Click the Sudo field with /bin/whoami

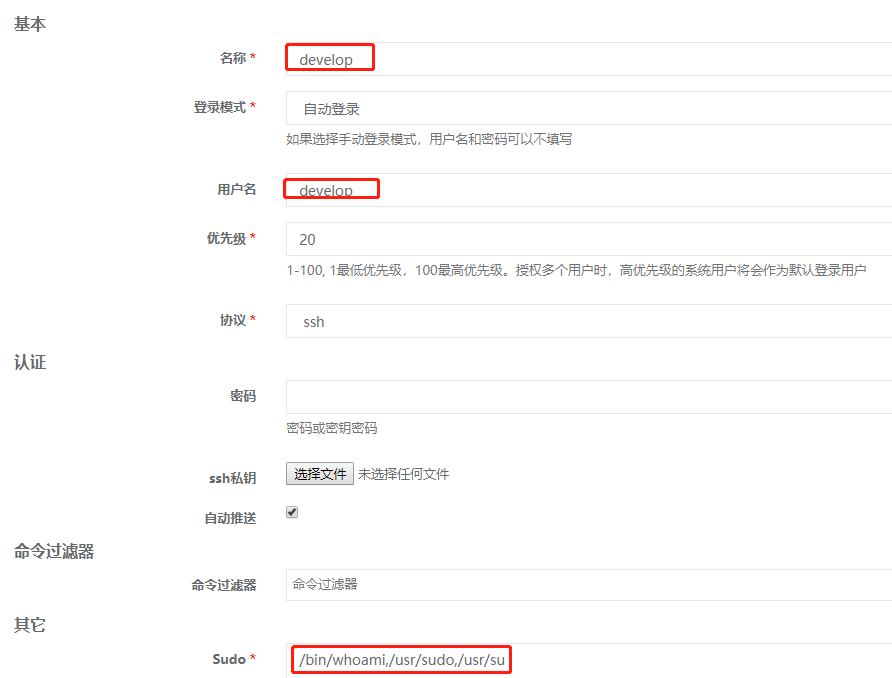(x=589, y=660)
